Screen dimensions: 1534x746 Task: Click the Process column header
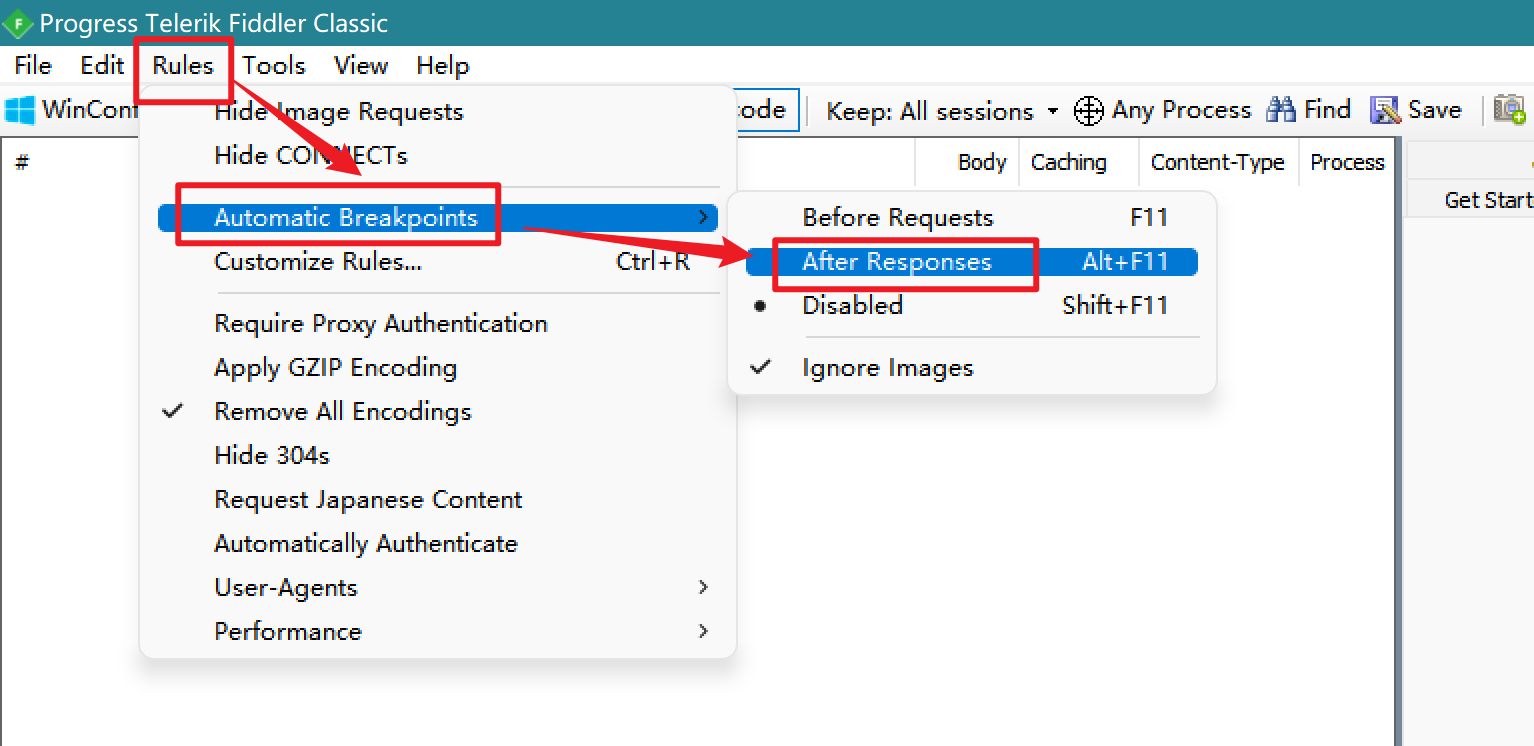[x=1347, y=162]
